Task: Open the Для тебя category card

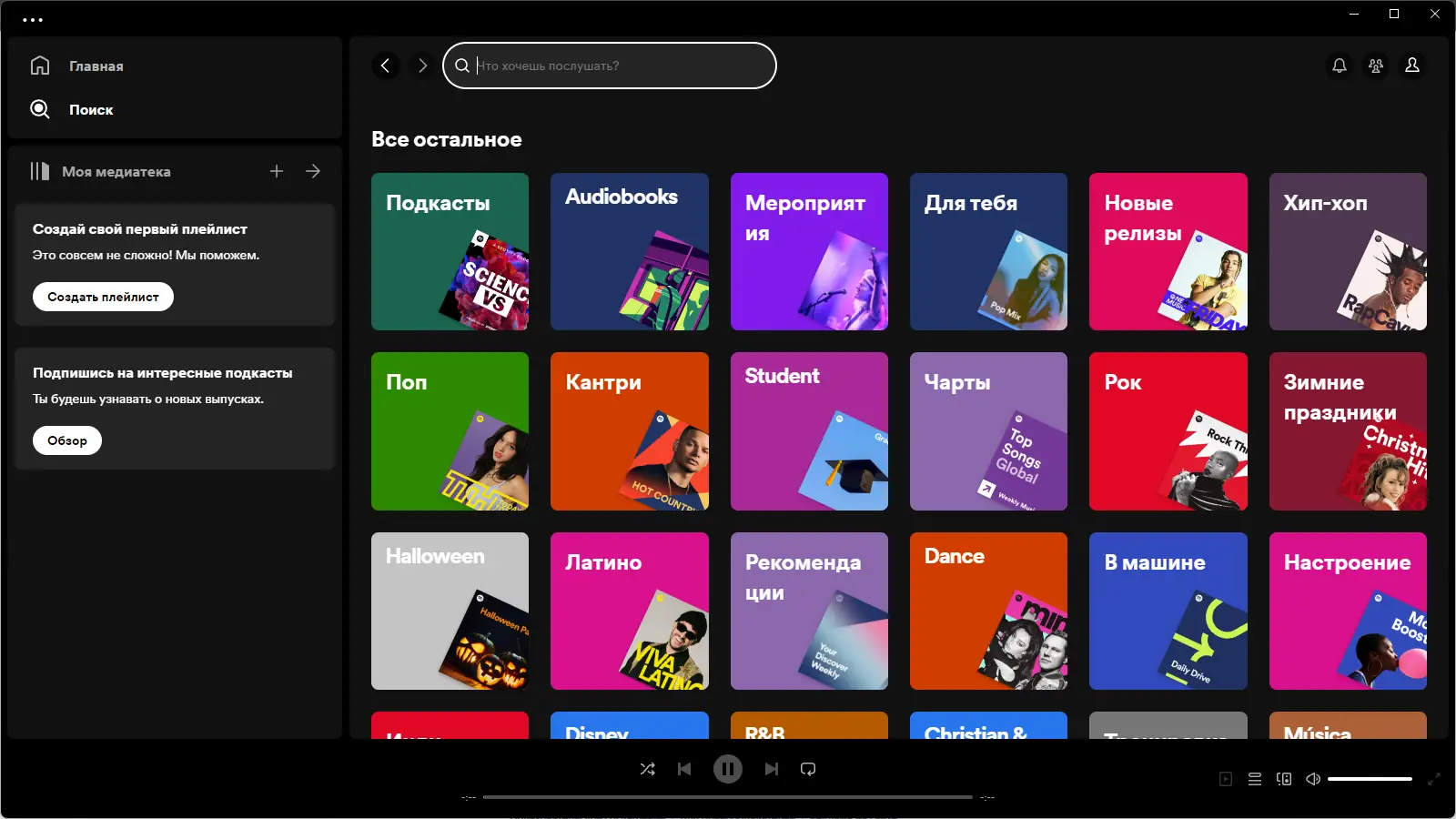Action: click(x=988, y=251)
